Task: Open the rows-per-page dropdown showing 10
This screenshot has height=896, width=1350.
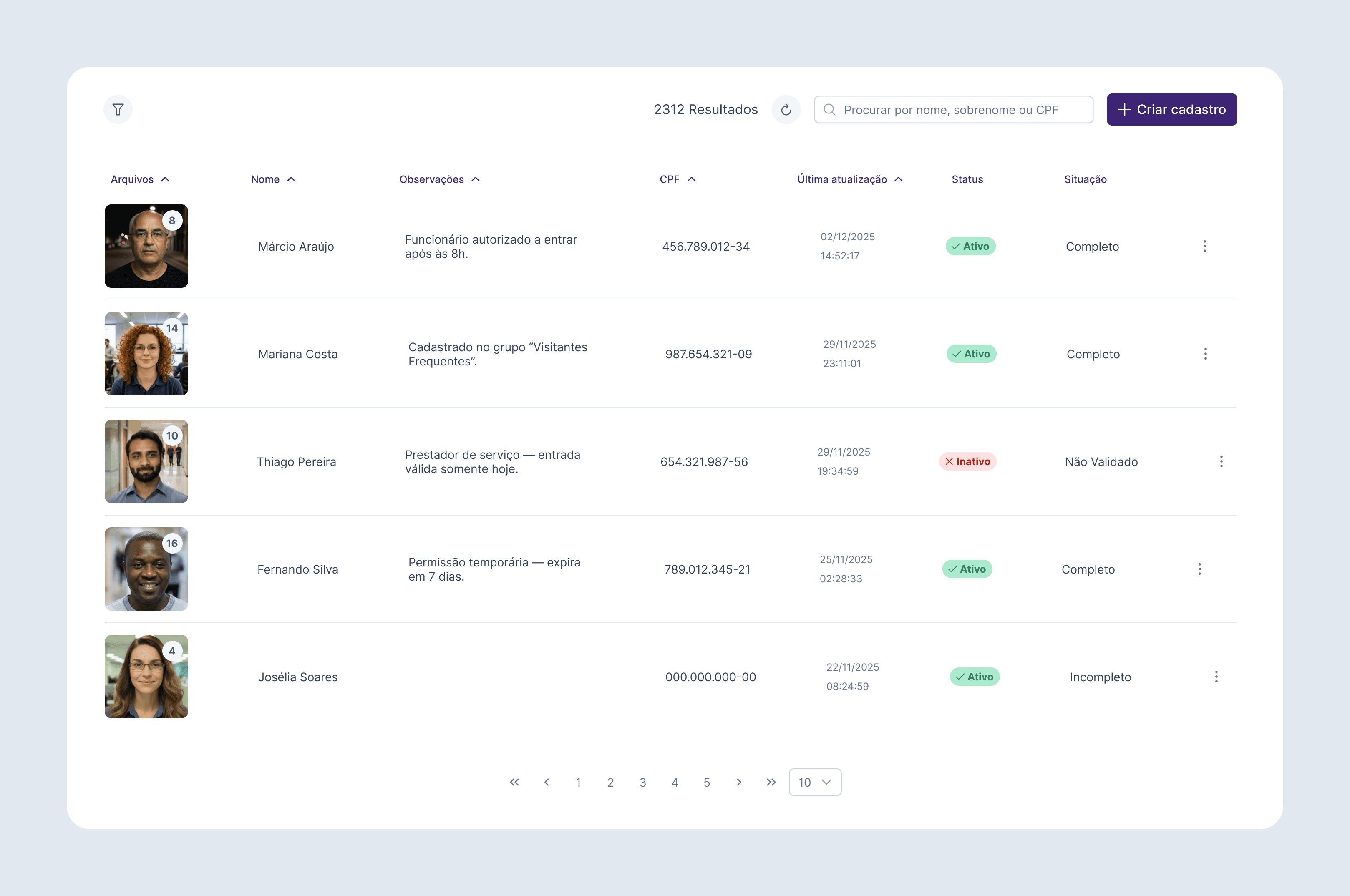Action: pos(814,782)
